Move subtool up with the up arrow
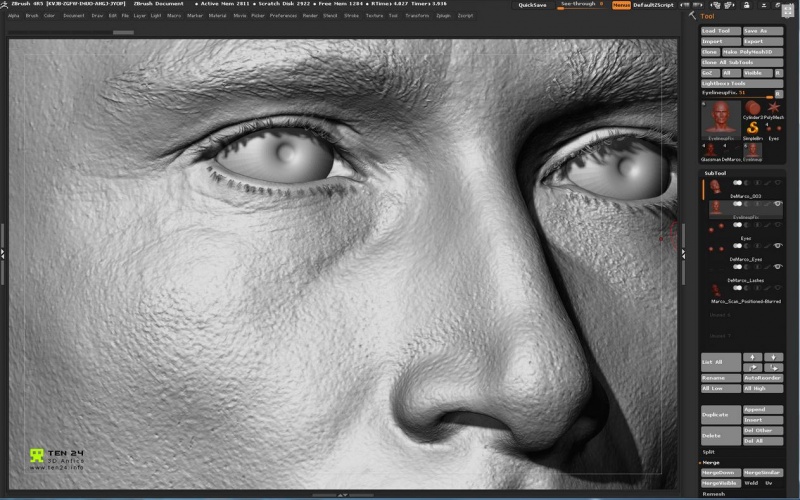Viewport: 800px width, 500px height. click(x=752, y=357)
